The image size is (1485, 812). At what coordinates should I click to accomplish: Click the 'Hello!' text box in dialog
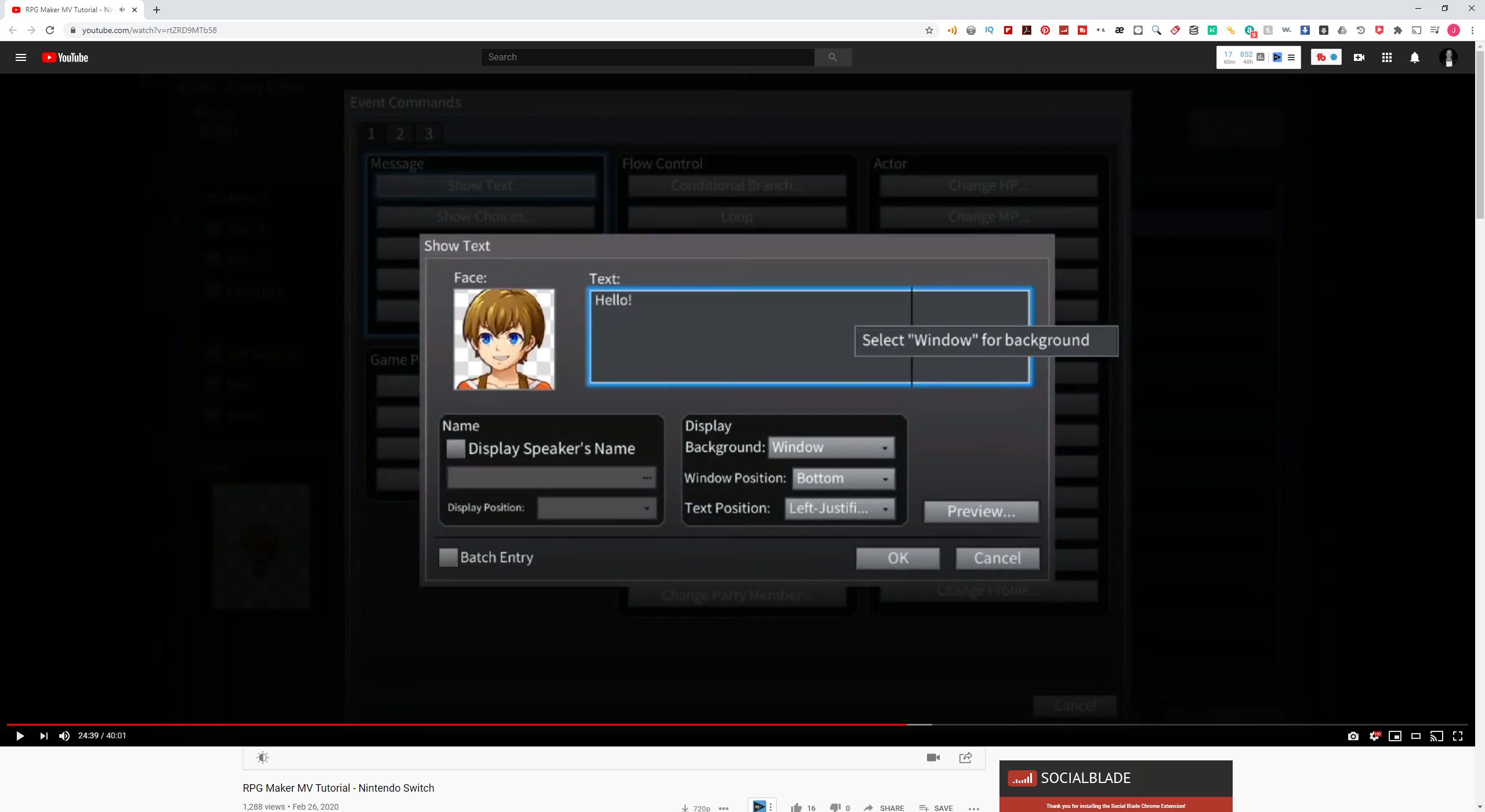click(x=810, y=336)
